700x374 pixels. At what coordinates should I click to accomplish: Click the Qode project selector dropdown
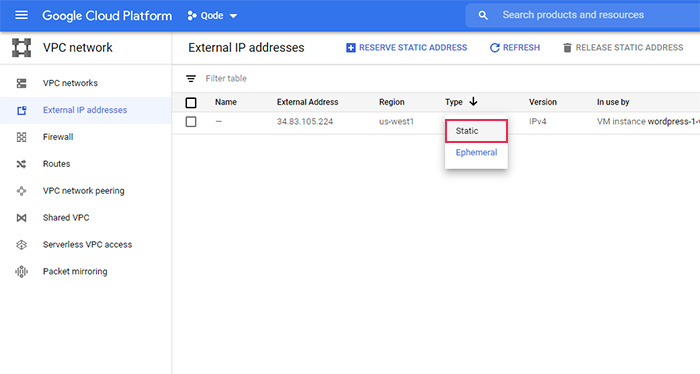click(212, 16)
